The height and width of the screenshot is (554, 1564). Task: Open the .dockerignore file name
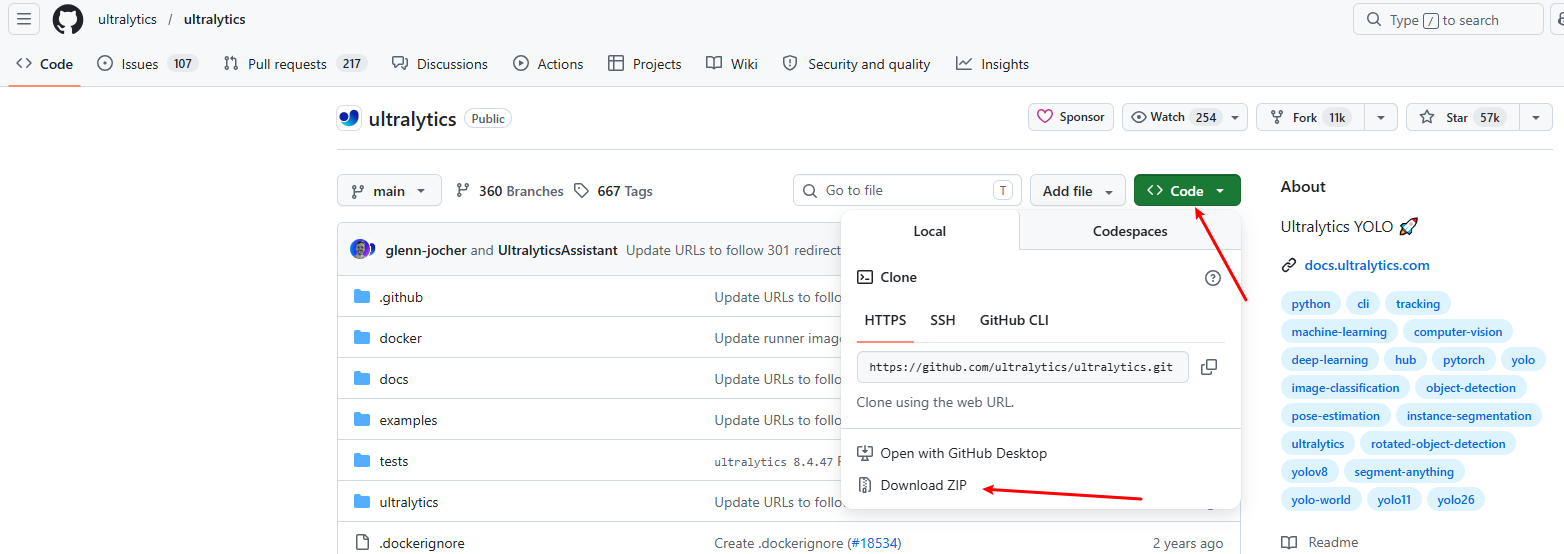point(422,543)
